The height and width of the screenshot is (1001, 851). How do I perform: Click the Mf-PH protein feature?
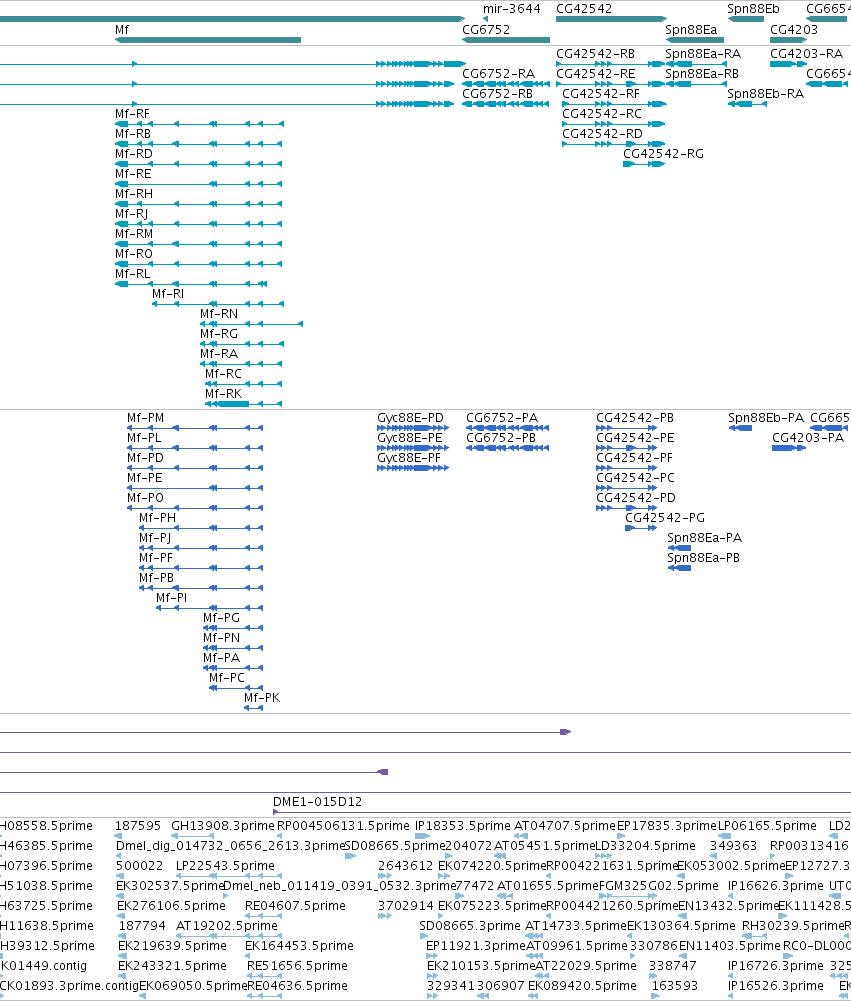pyautogui.click(x=201, y=528)
